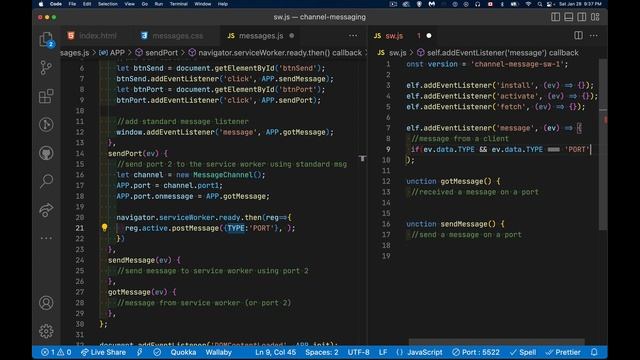Image resolution: width=640 pixels, height=360 pixels.
Task: Toggle the bottom panel layout button
Action: 569,17
